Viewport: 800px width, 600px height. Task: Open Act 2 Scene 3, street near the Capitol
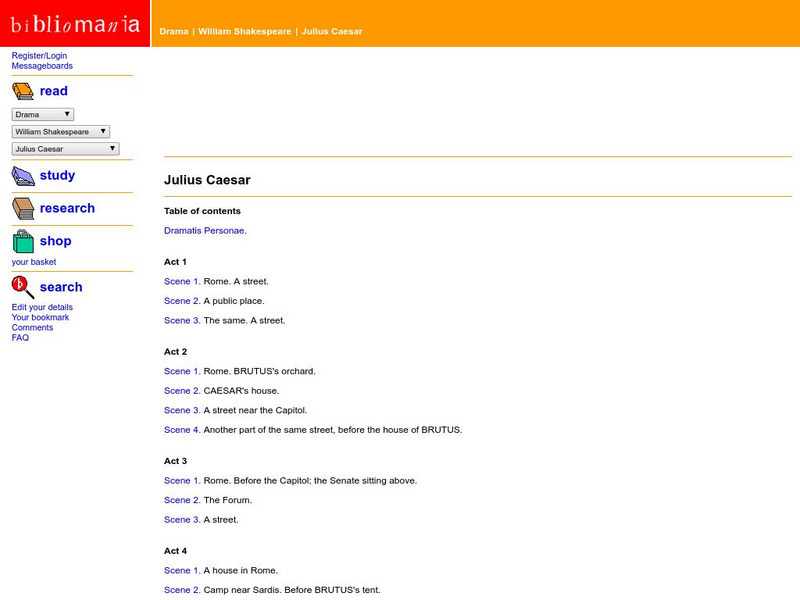point(182,410)
